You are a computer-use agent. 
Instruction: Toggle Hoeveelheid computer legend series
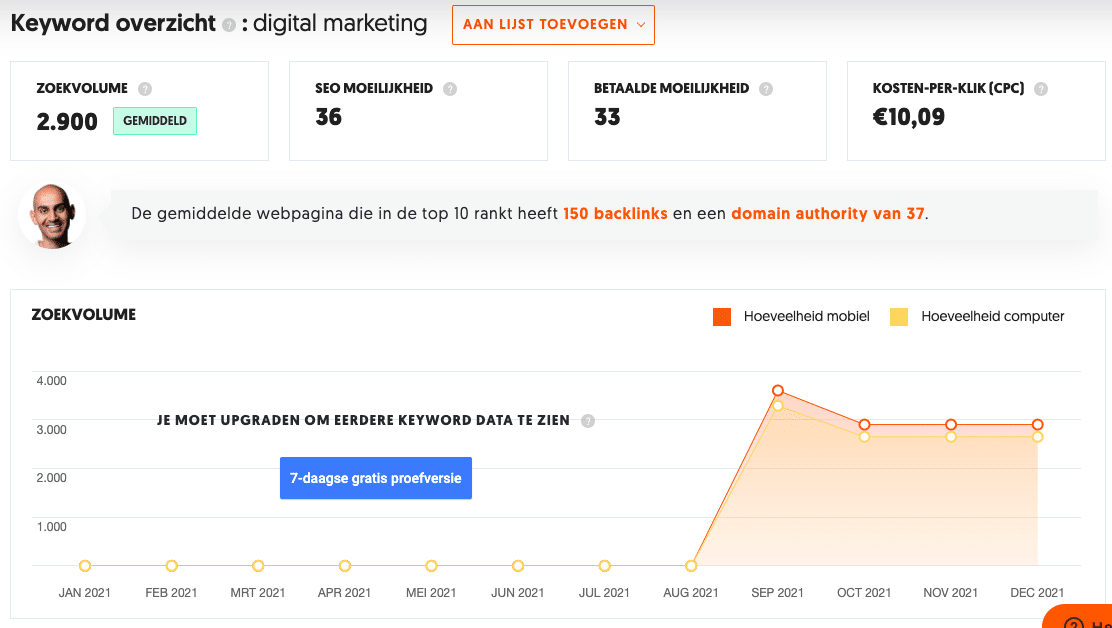tap(977, 317)
